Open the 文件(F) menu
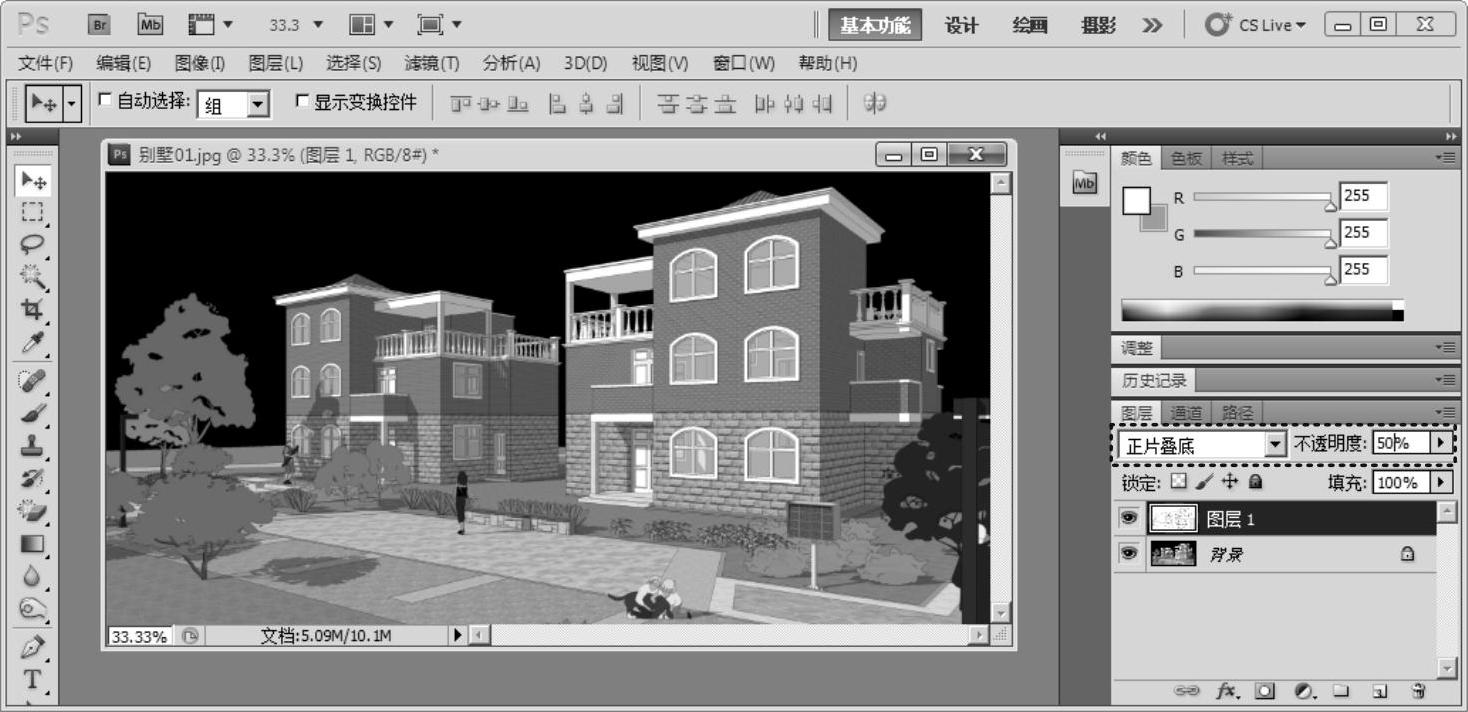 click(x=46, y=63)
